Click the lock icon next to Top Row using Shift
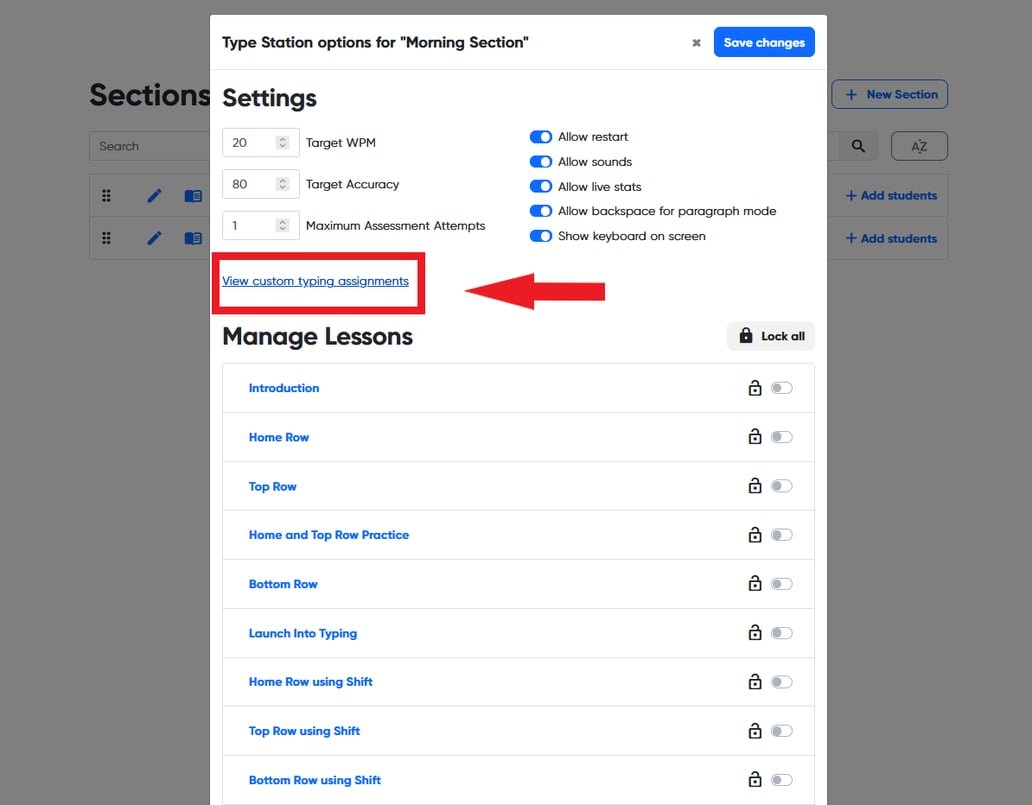1032x805 pixels. pyautogui.click(x=755, y=730)
